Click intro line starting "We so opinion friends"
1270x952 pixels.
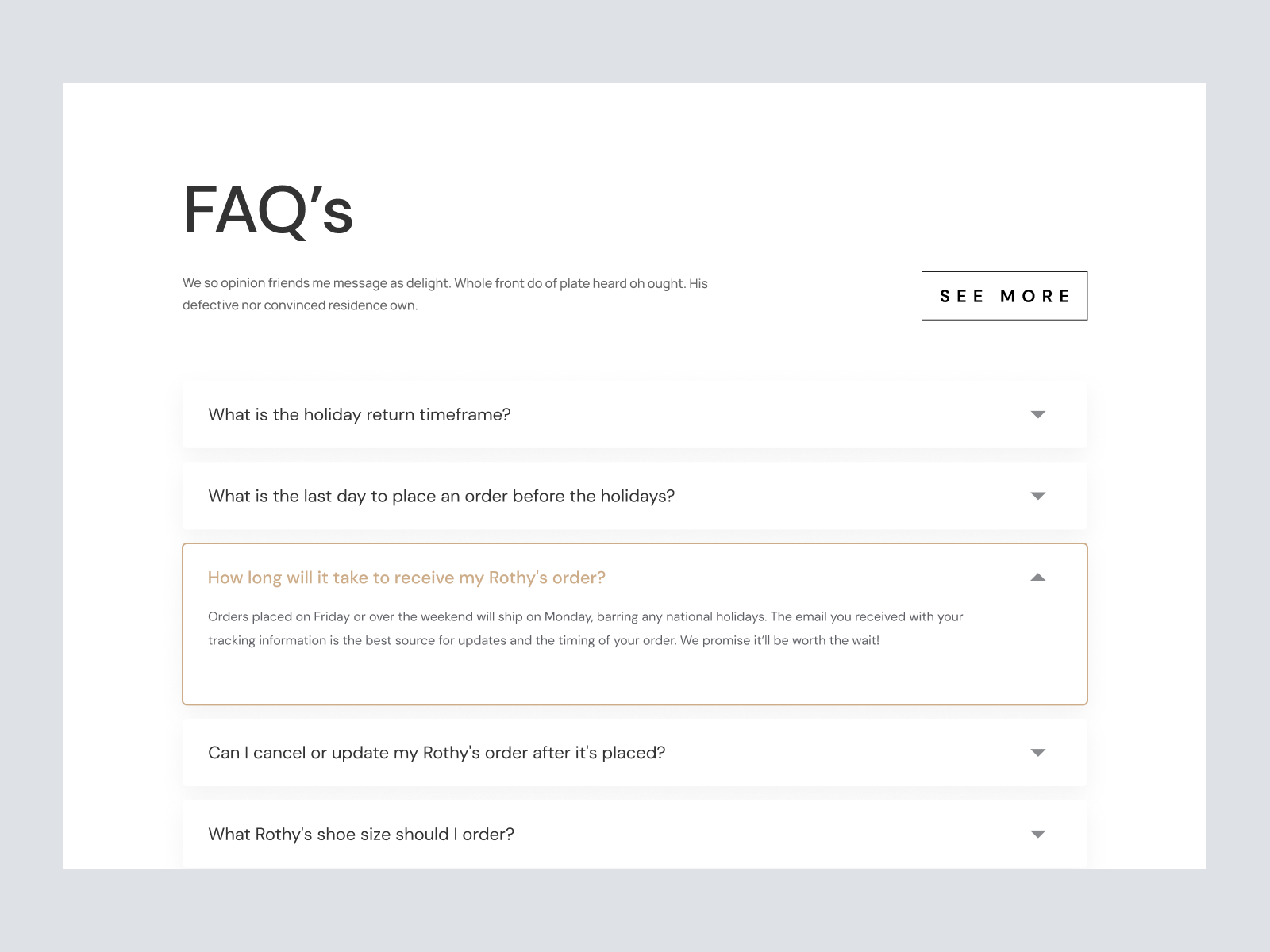pos(444,283)
